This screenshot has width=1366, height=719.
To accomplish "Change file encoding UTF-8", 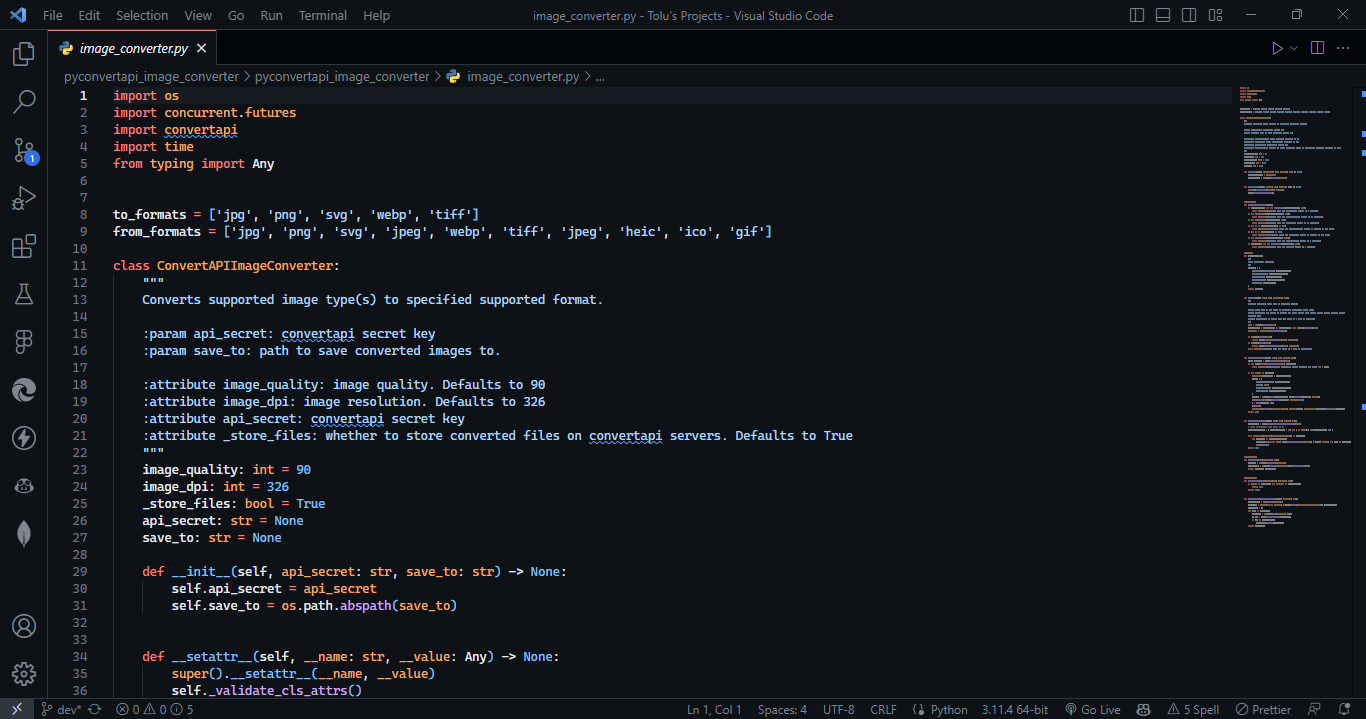I will coord(838,709).
